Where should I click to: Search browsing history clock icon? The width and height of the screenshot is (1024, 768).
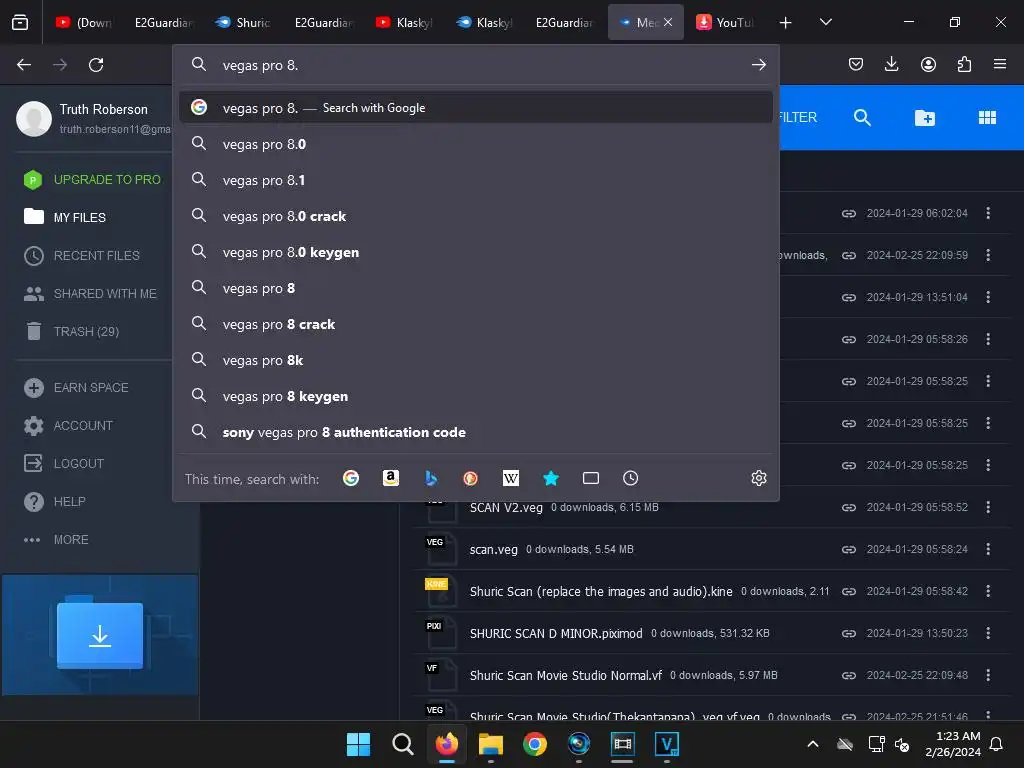630,479
